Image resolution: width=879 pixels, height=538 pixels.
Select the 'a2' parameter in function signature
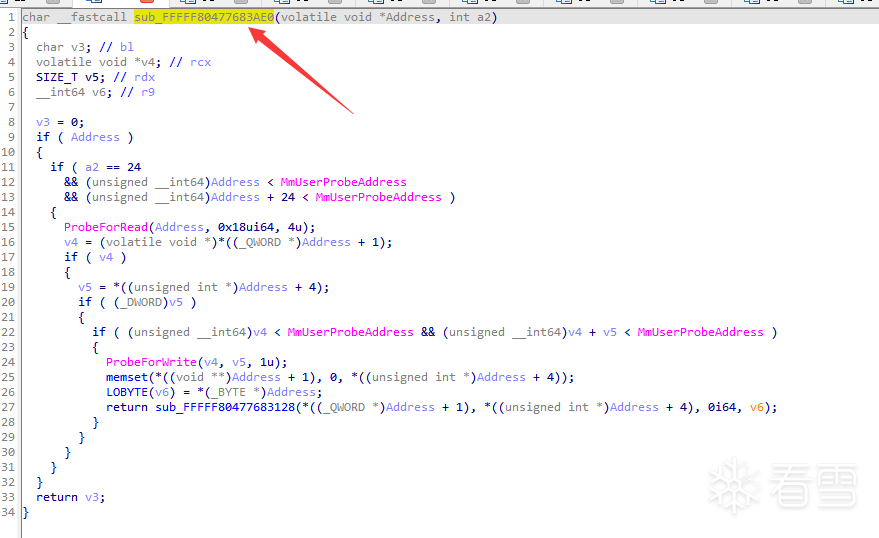[484, 17]
